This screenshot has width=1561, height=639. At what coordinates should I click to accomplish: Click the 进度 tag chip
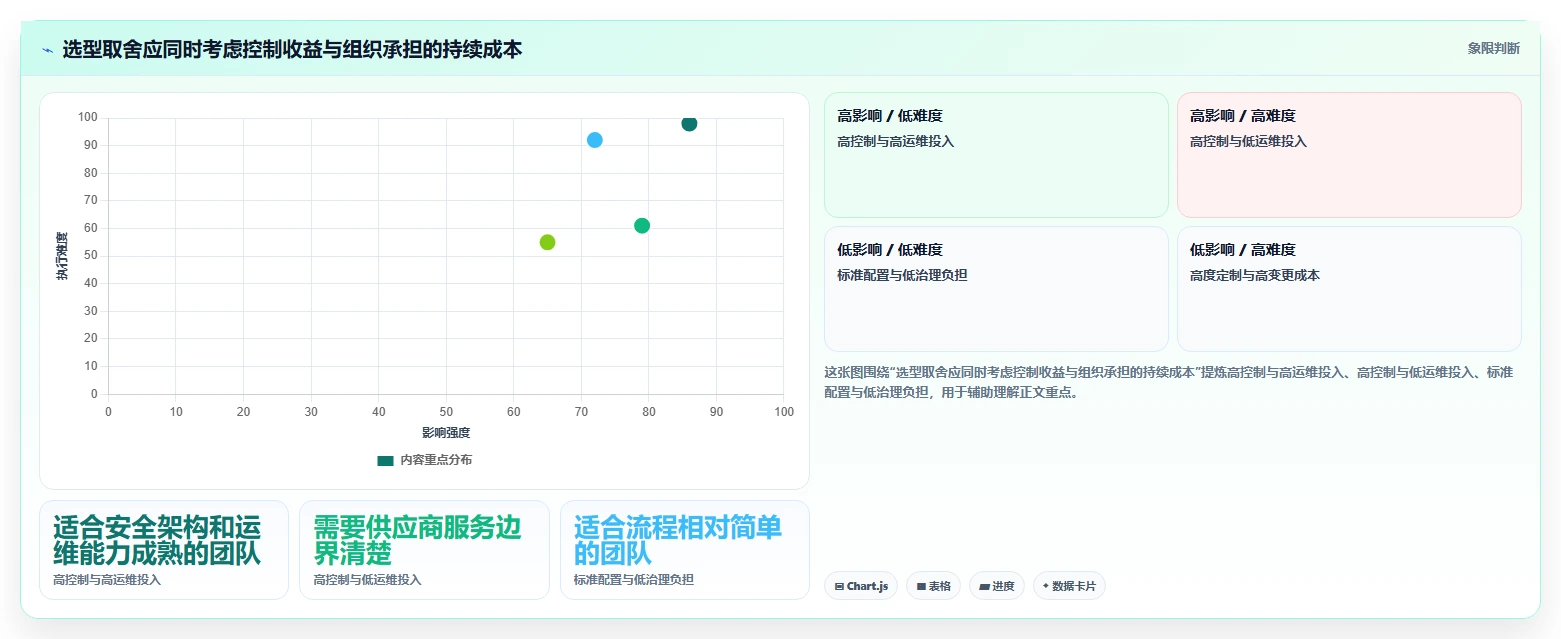pos(997,586)
